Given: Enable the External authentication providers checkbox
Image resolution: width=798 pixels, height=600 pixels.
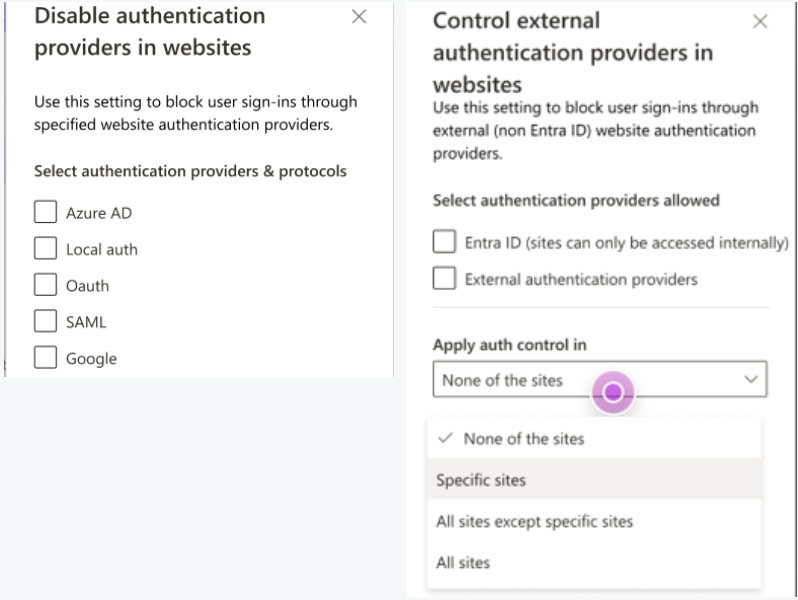Looking at the screenshot, I should 444,279.
